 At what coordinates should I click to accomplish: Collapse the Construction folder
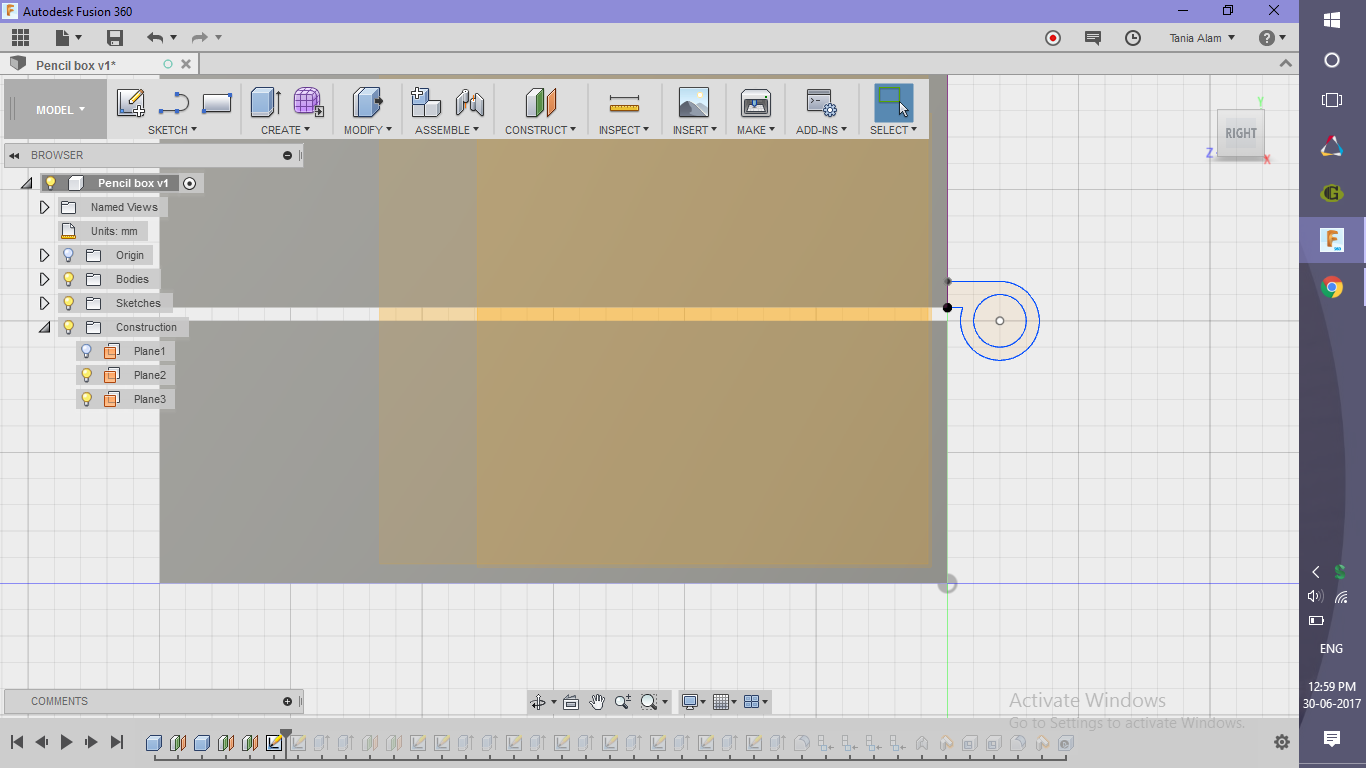point(44,327)
